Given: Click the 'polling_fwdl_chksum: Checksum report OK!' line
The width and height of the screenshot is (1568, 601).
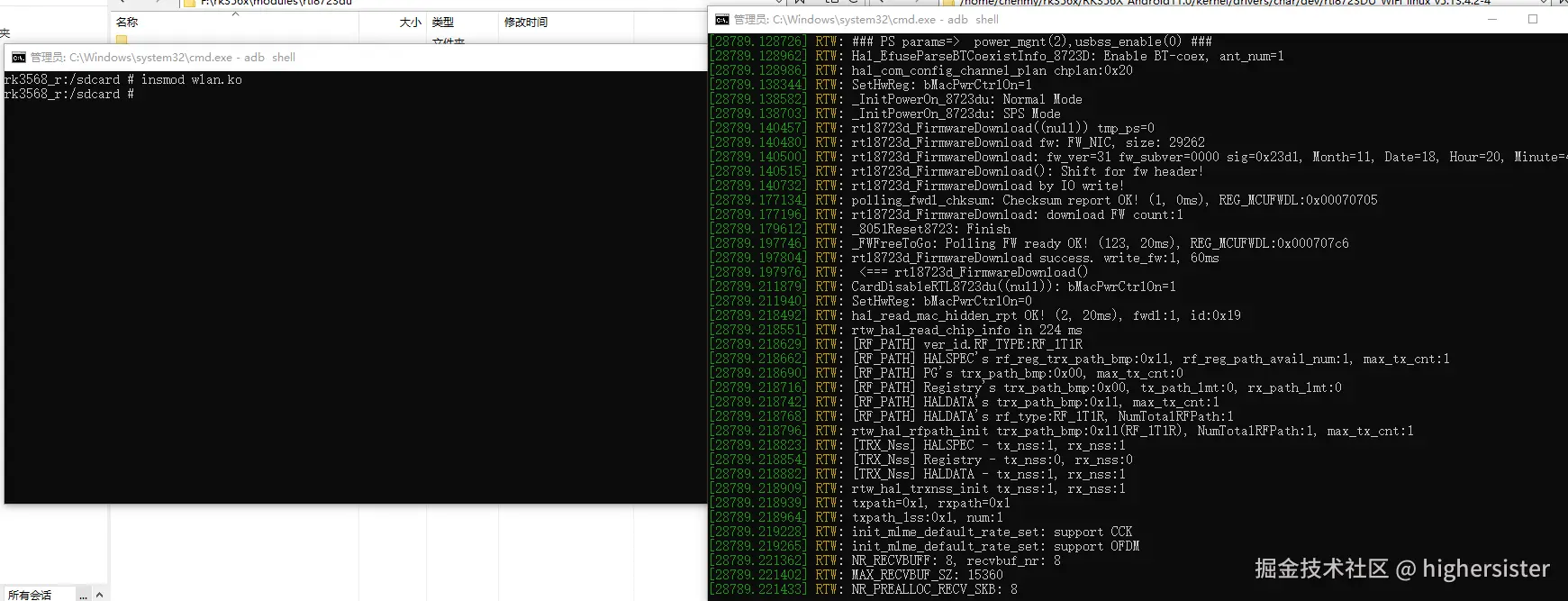Looking at the screenshot, I should coord(1044,200).
